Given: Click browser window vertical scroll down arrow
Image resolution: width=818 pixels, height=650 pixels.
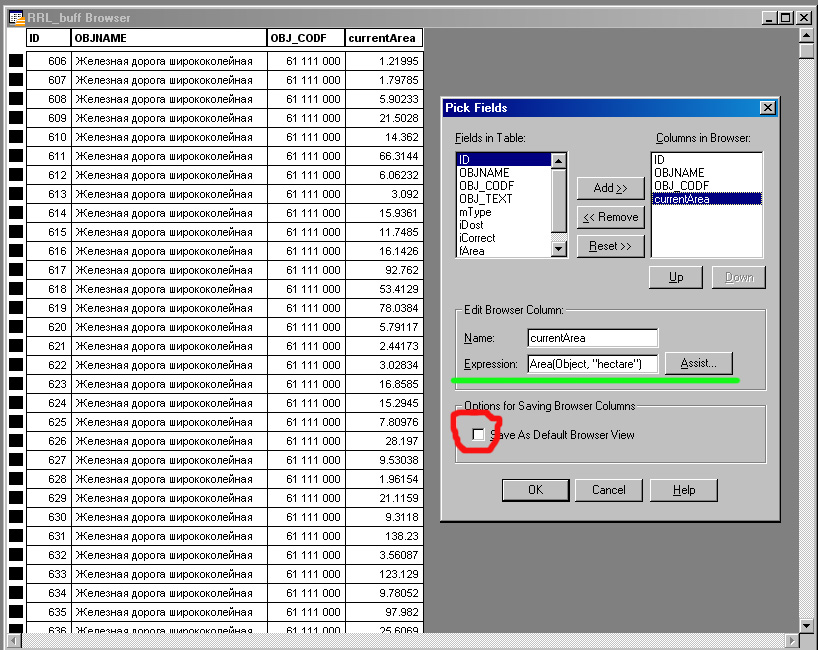Looking at the screenshot, I should coord(806,625).
